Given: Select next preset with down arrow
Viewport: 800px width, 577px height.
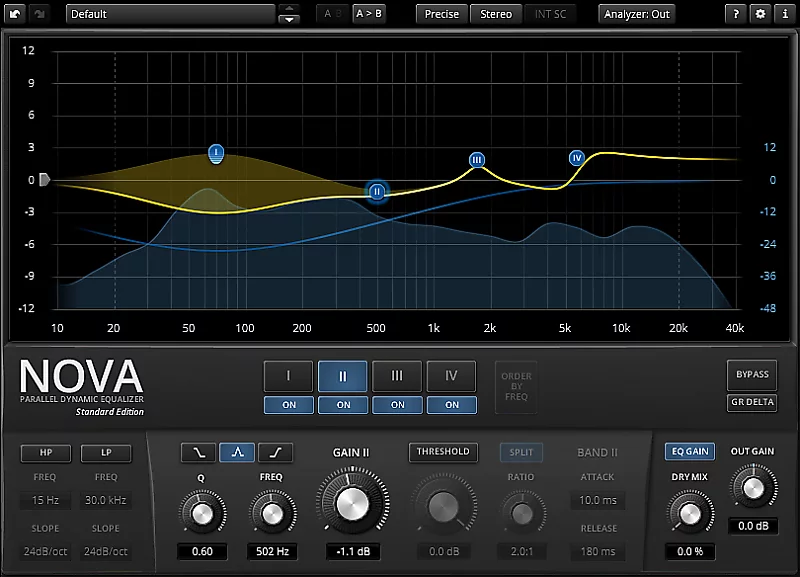Looking at the screenshot, I should [x=289, y=19].
